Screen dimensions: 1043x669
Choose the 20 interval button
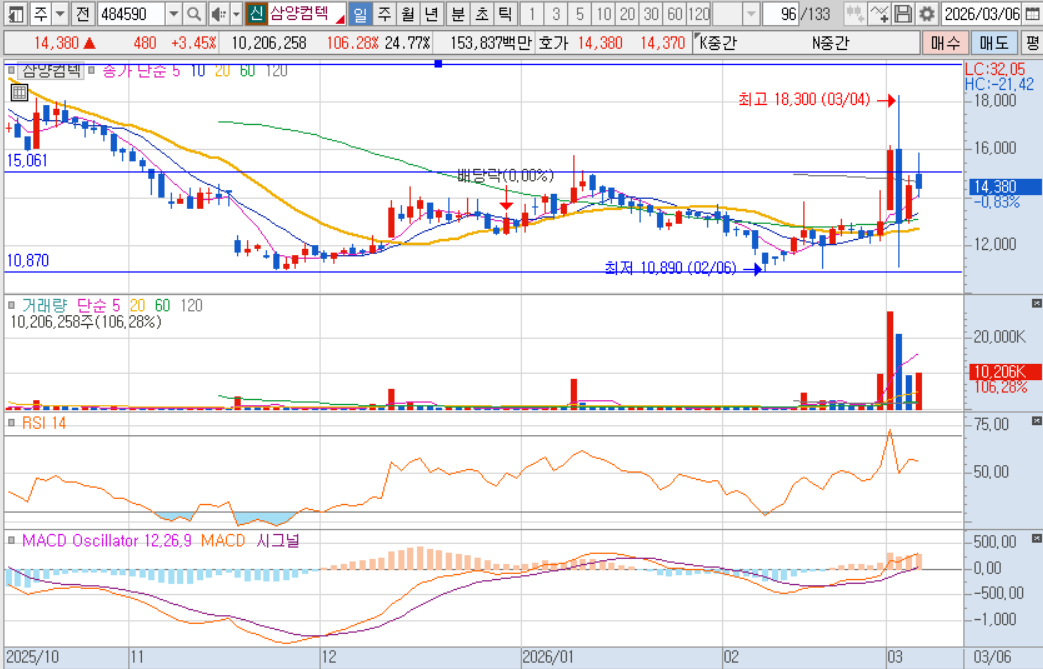[x=627, y=13]
